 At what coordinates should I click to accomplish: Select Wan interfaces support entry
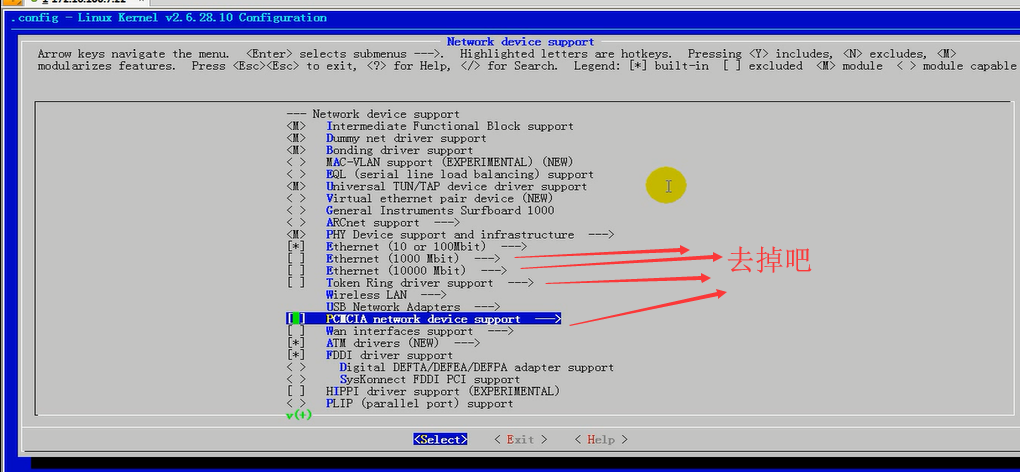(x=419, y=331)
